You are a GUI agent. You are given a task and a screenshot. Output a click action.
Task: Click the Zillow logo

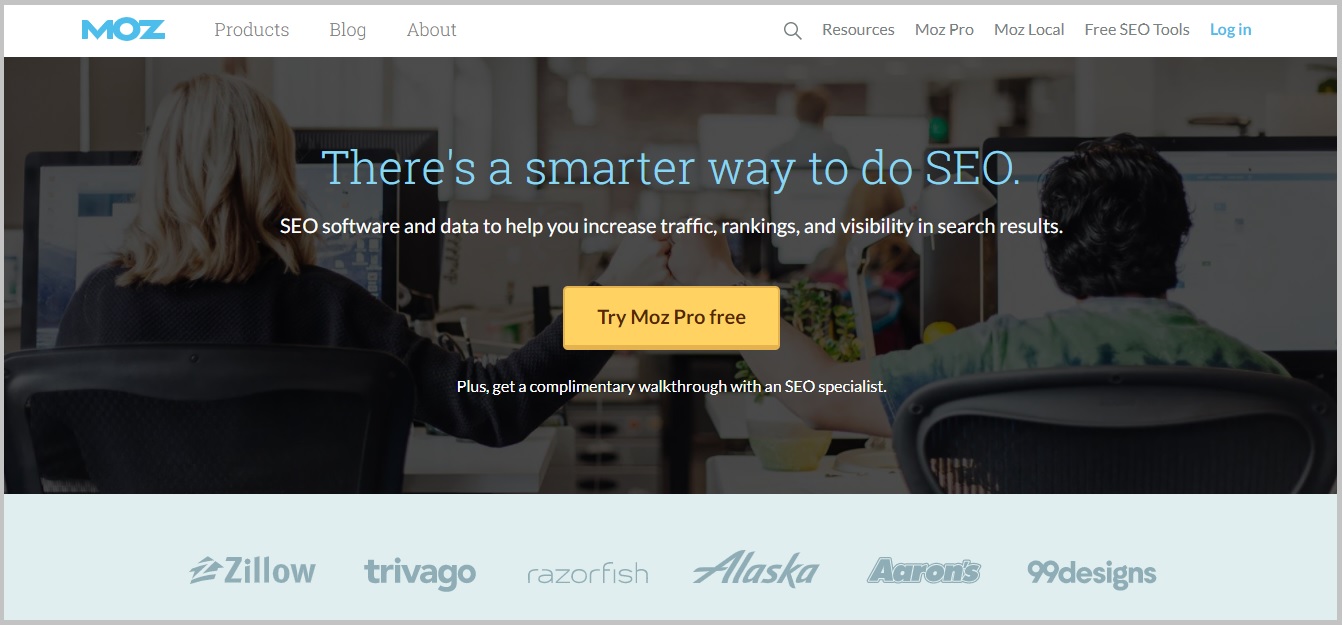[253, 571]
